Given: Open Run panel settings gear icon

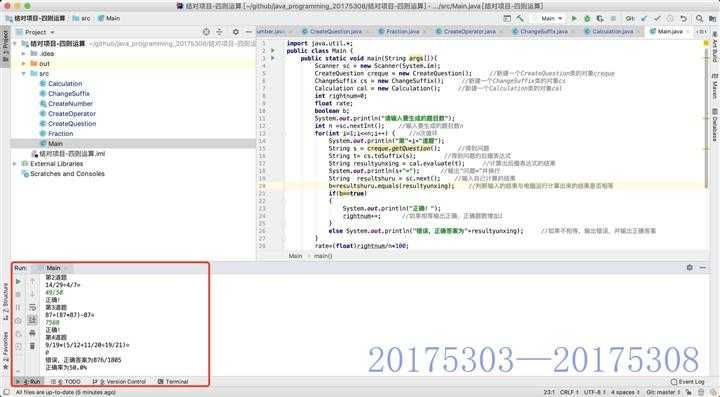Looking at the screenshot, I should pos(689,267).
